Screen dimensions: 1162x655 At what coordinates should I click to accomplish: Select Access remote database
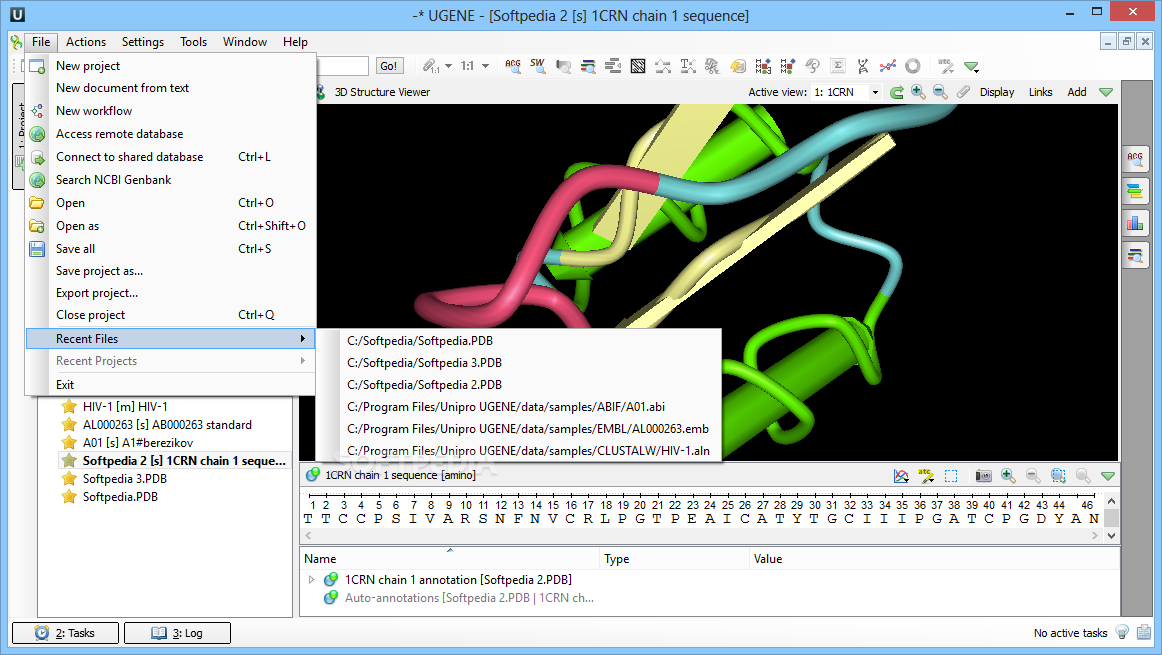click(170, 133)
